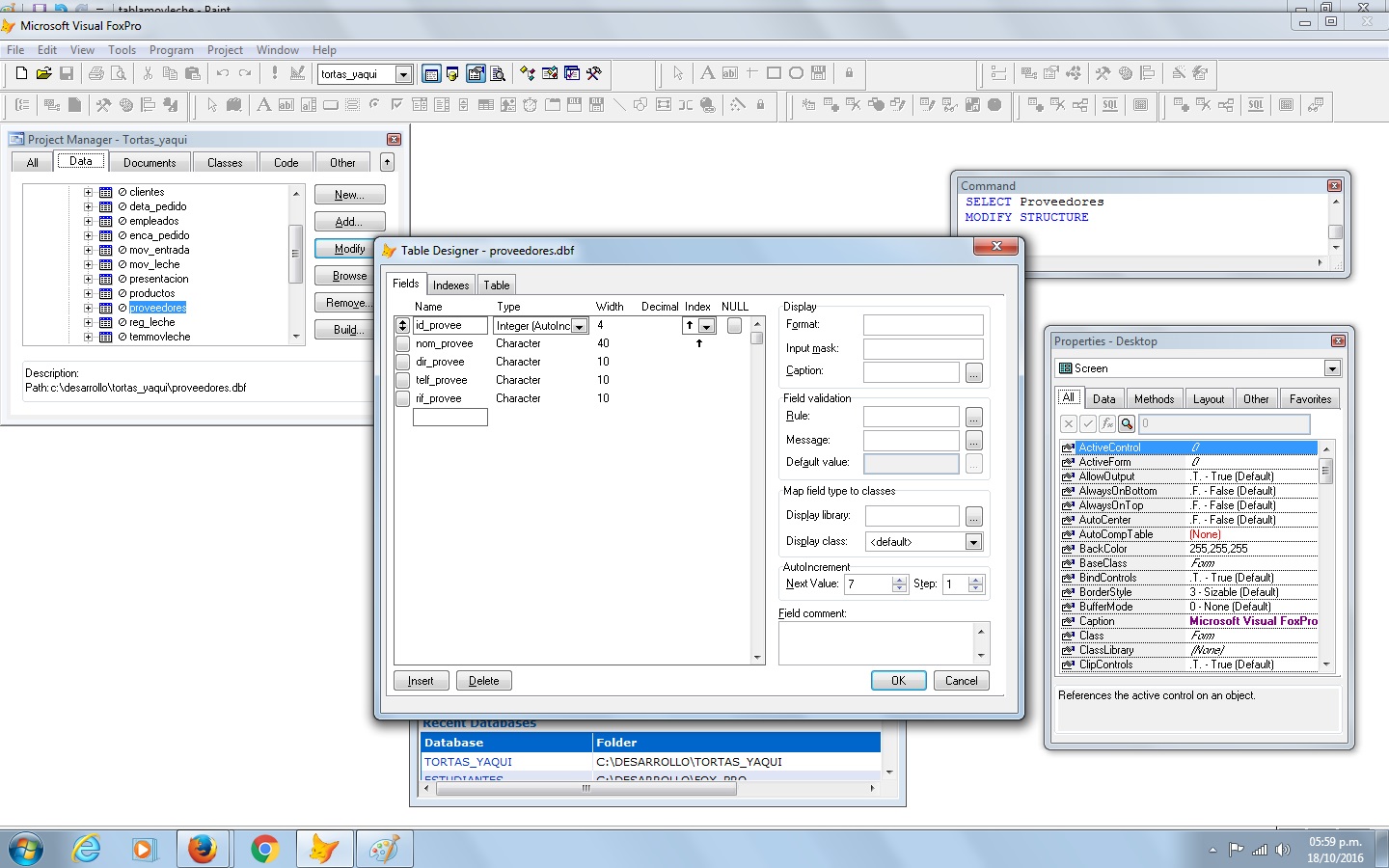Expand the productos table node
Image resolution: width=1389 pixels, height=868 pixels.
[x=88, y=293]
